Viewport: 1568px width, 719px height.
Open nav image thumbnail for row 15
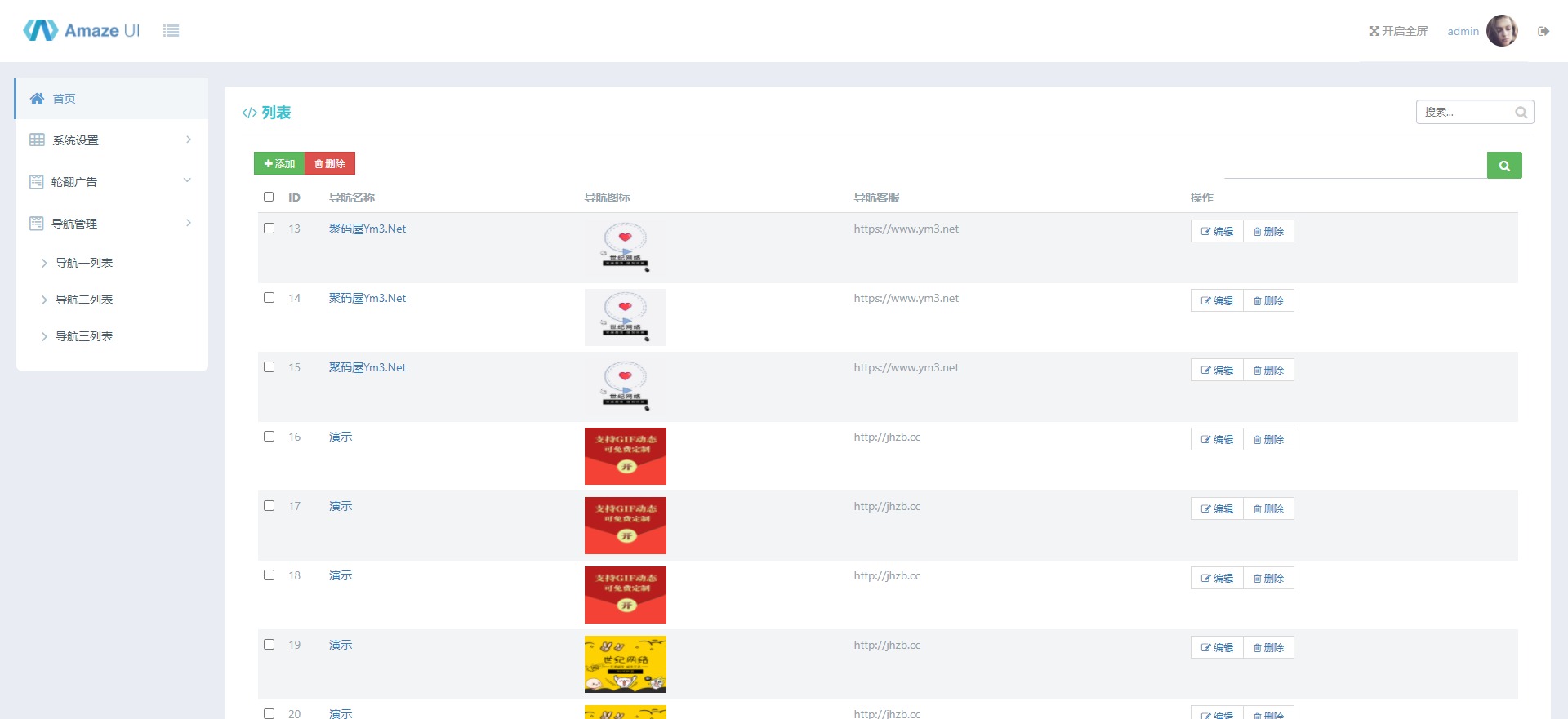point(626,387)
